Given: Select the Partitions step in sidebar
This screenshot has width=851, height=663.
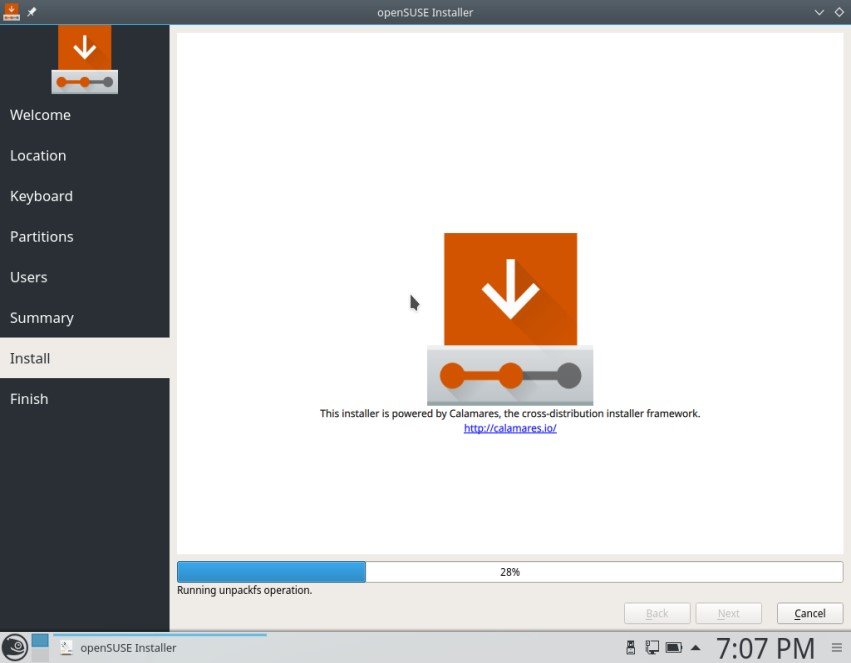Looking at the screenshot, I should pos(85,237).
